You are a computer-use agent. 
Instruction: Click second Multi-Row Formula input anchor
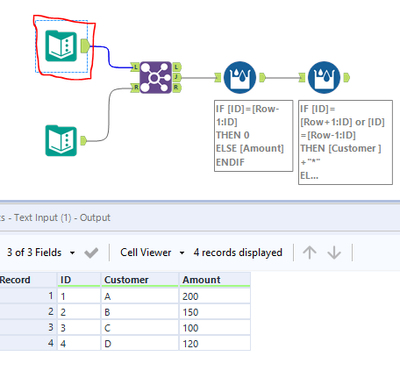click(302, 78)
